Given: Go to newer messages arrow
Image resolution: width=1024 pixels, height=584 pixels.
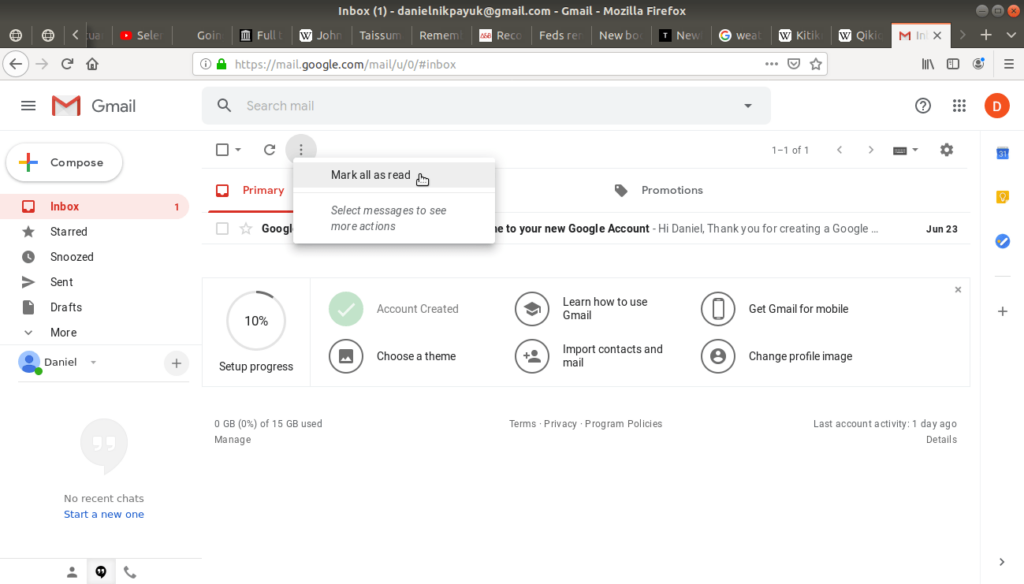Looking at the screenshot, I should tap(840, 150).
